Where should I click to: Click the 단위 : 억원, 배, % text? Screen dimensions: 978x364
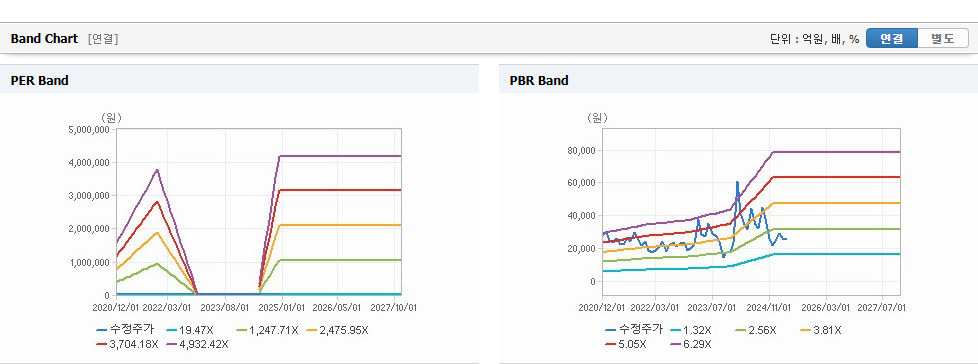[x=814, y=39]
